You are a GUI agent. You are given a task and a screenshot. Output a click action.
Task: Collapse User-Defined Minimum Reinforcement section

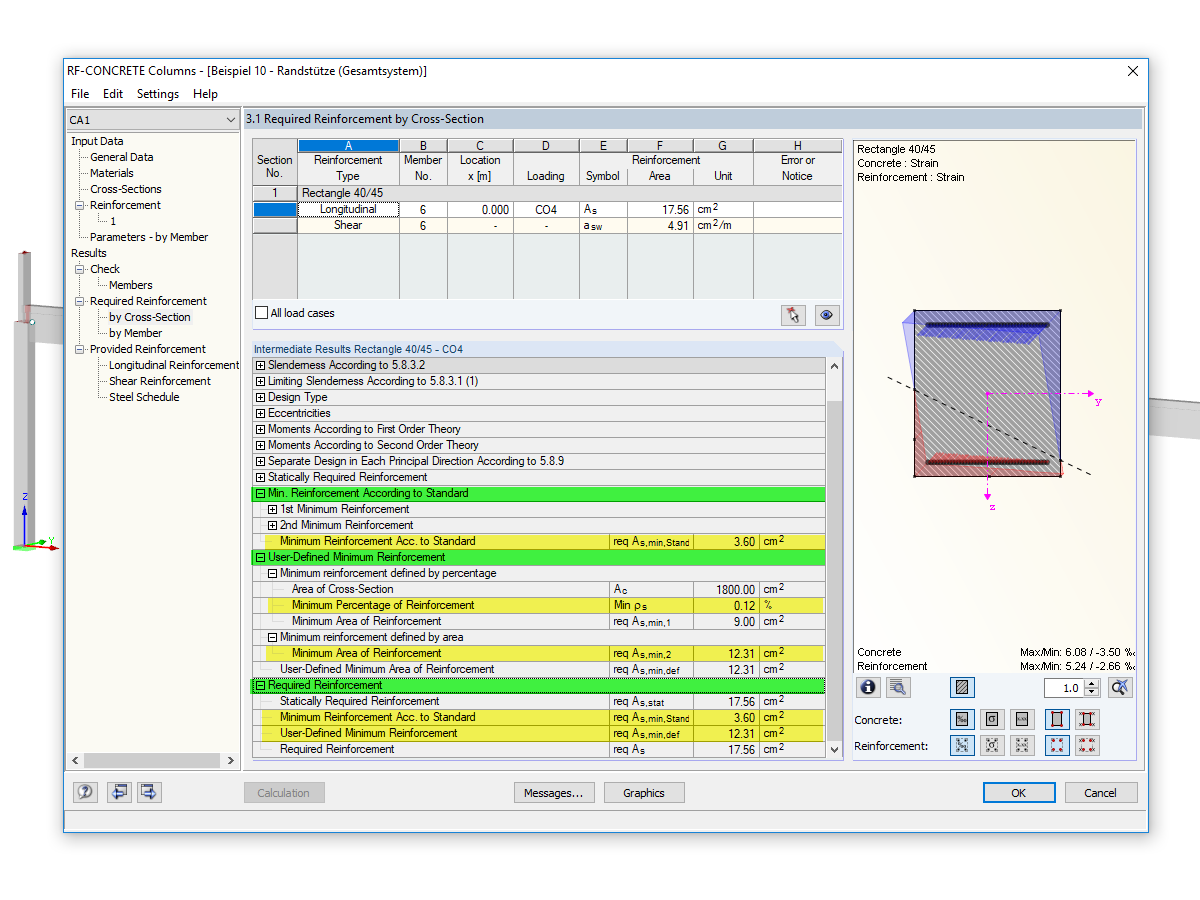[261, 557]
